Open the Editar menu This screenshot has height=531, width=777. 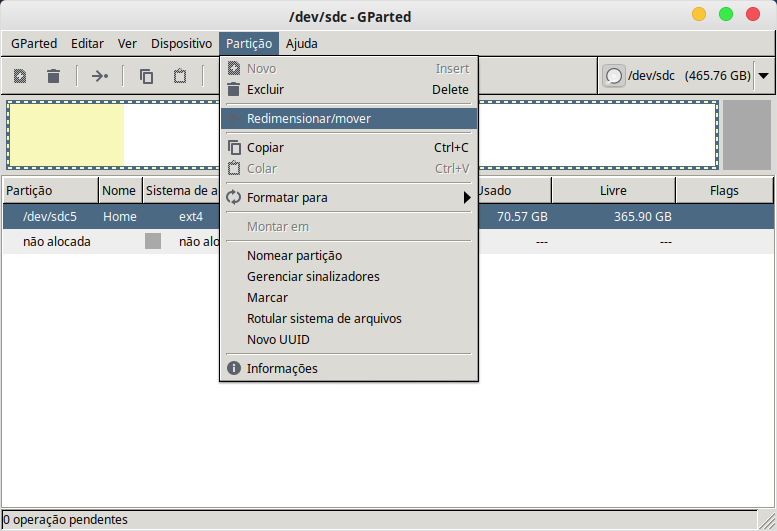(87, 44)
